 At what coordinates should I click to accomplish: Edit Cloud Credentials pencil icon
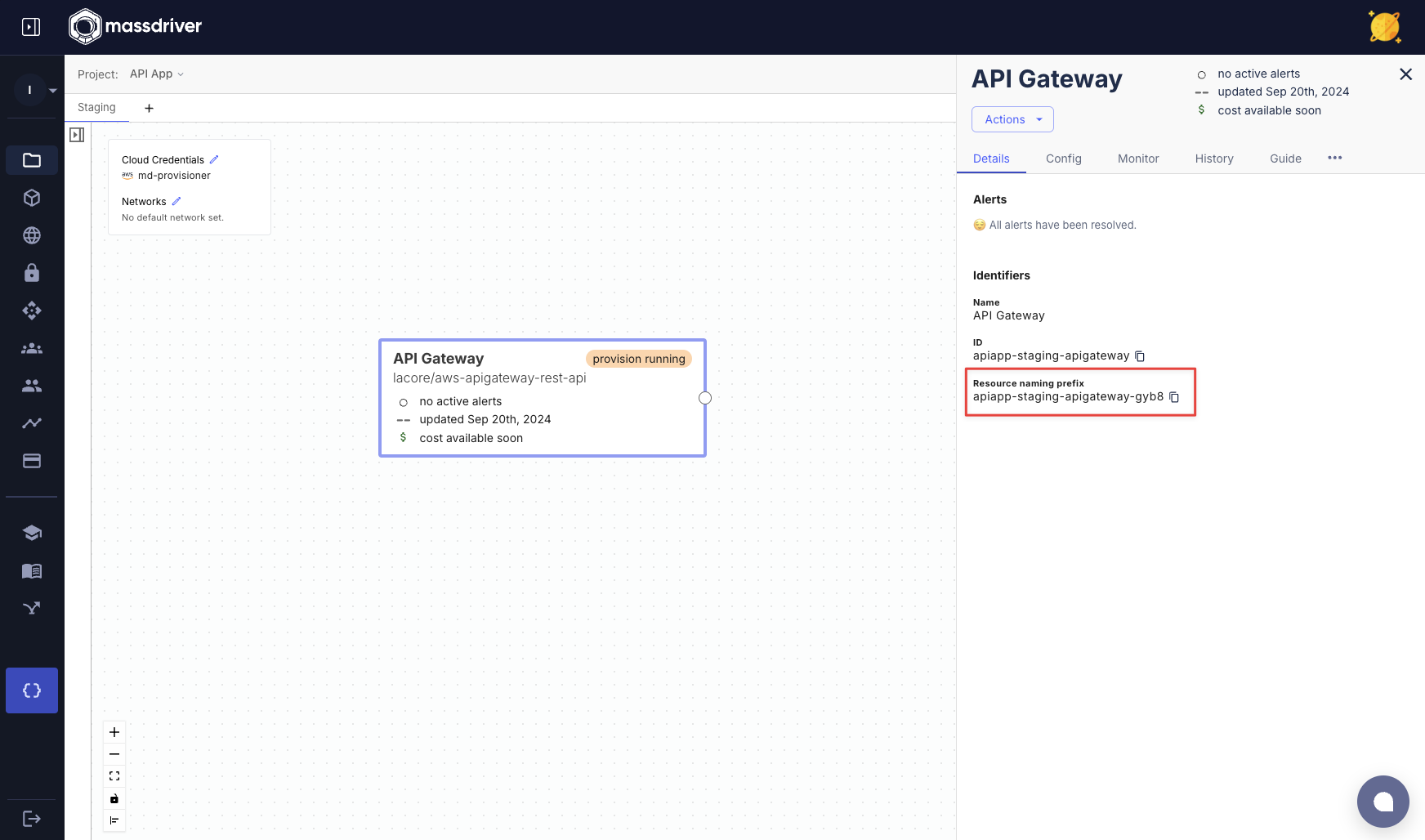(214, 159)
